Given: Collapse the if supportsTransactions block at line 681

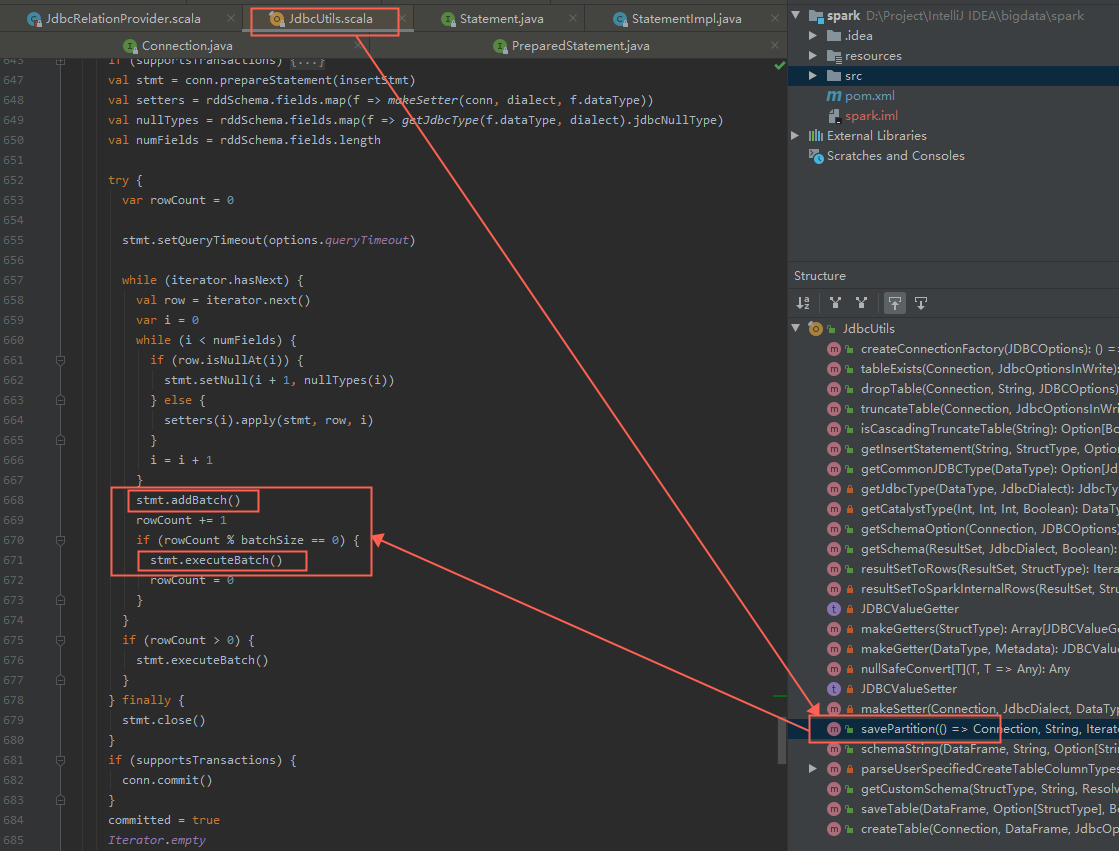Looking at the screenshot, I should click(61, 760).
